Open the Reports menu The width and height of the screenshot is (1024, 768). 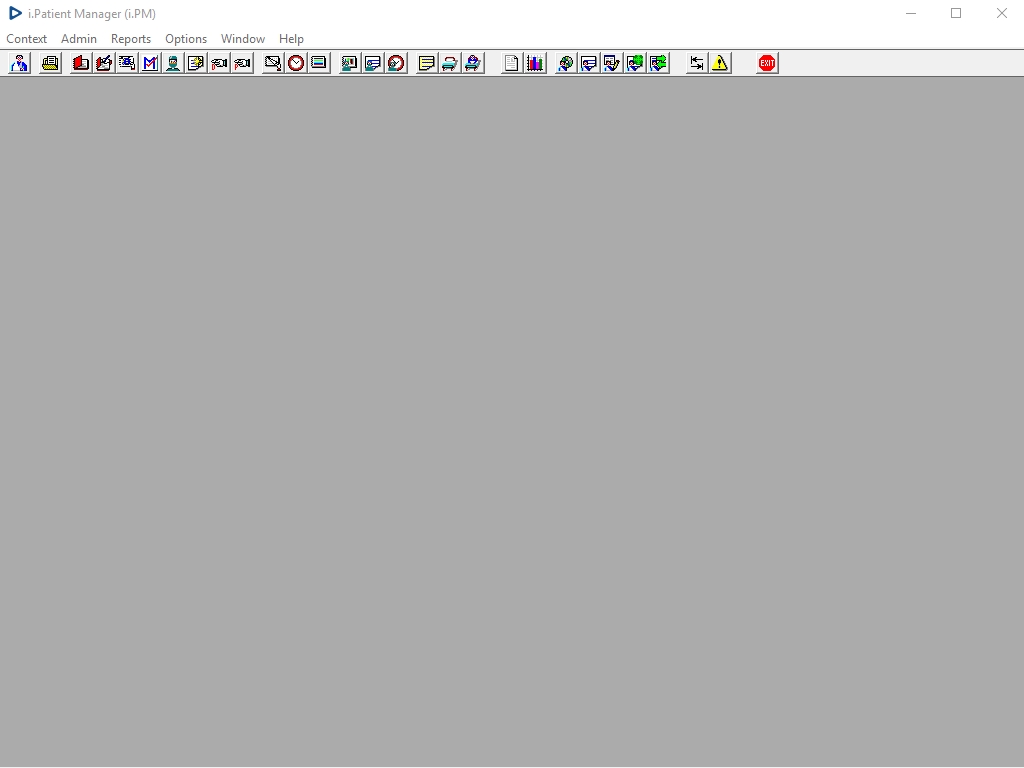tap(131, 39)
